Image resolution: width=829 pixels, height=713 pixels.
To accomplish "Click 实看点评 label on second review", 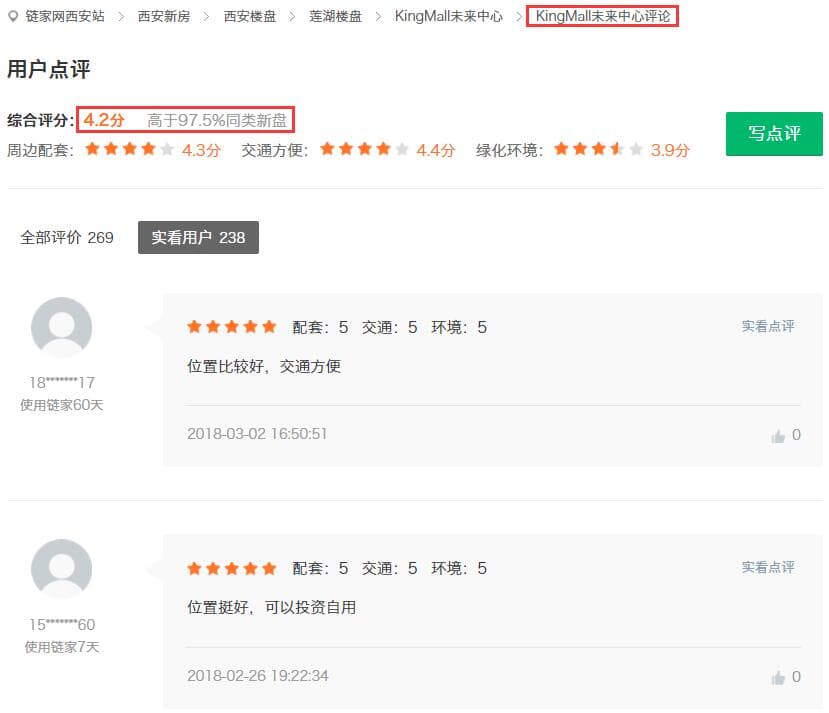I will point(767,568).
